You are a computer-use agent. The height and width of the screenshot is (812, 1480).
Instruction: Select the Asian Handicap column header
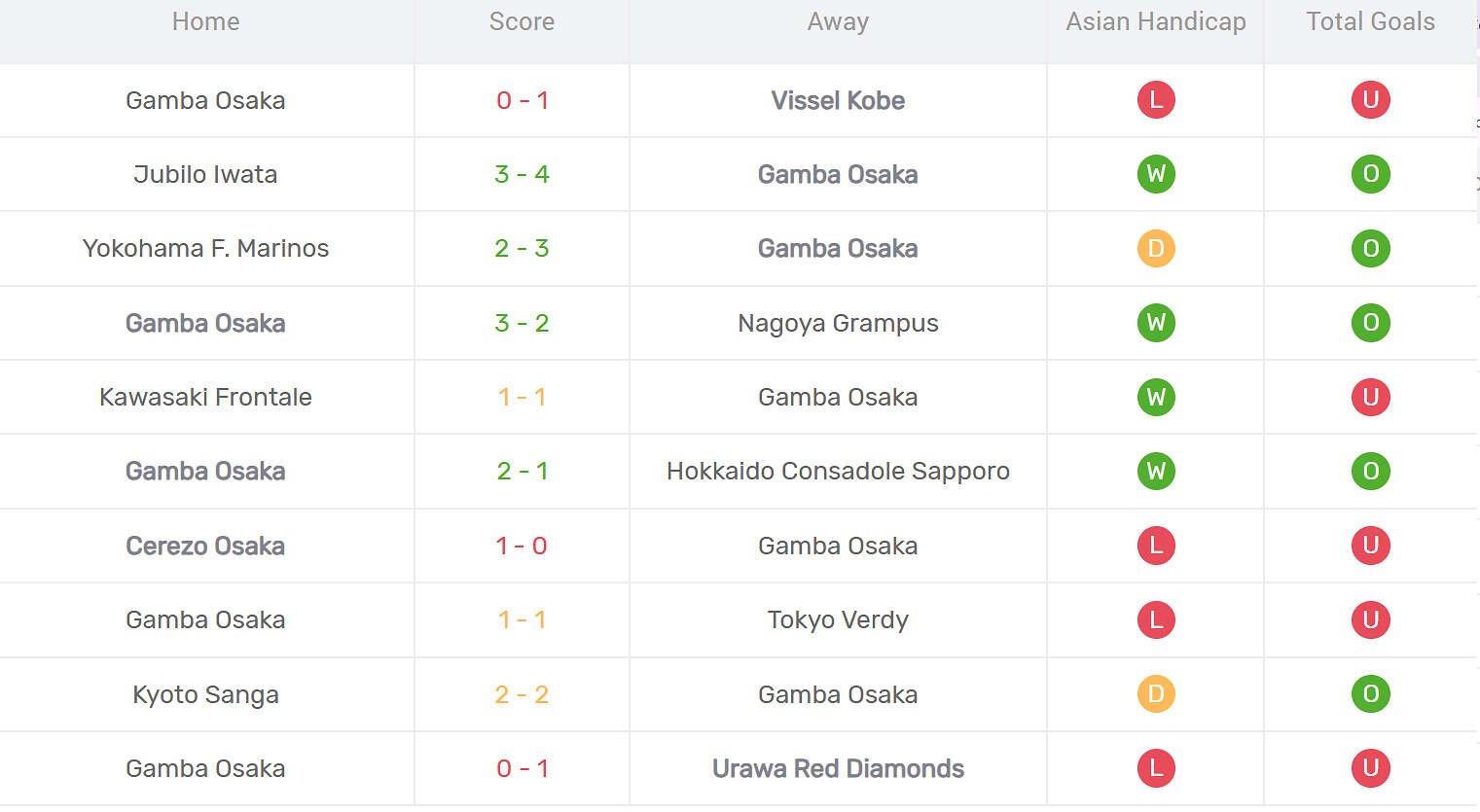[1156, 22]
